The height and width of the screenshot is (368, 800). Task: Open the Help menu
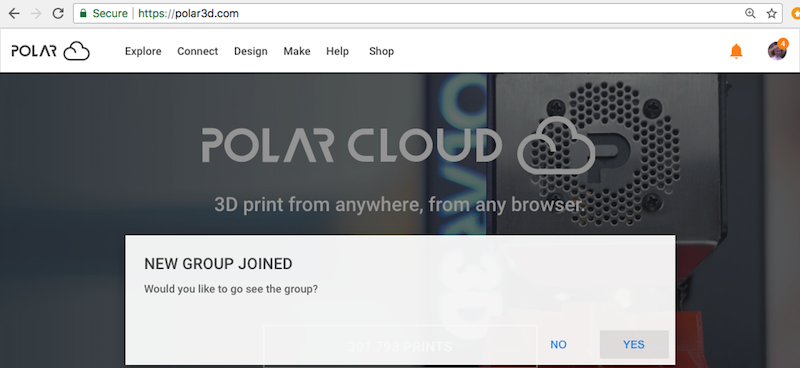(337, 51)
